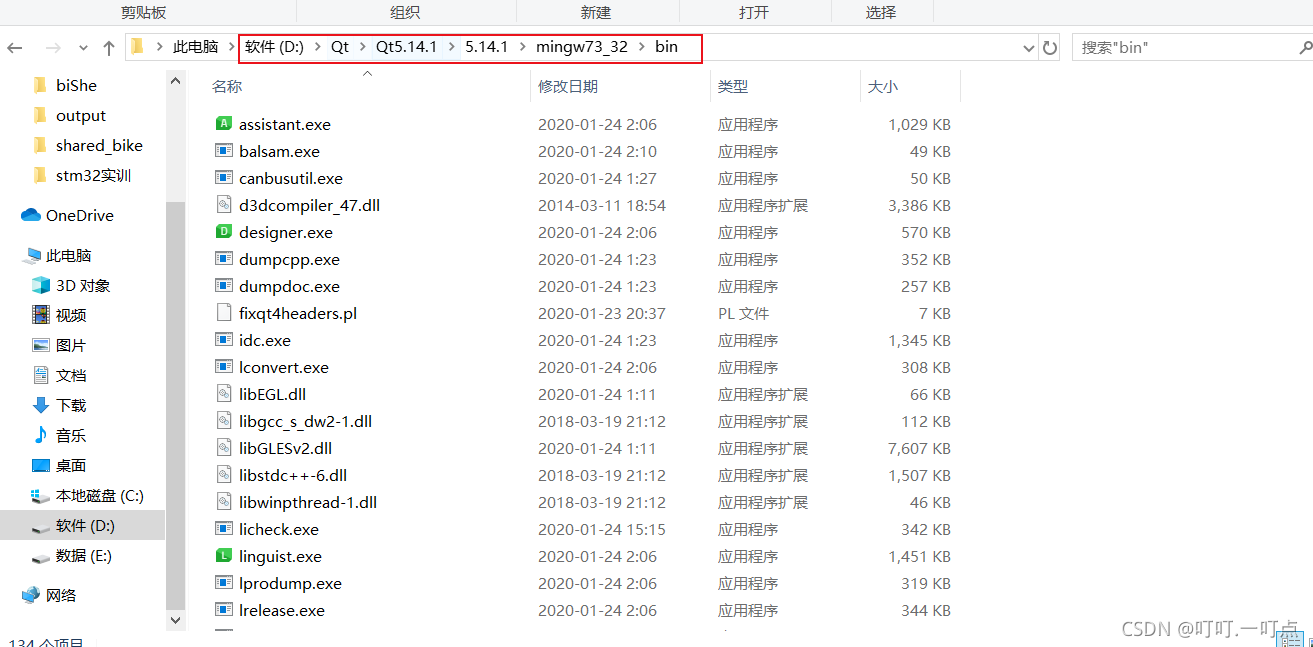
Task: Select dumpdoc.exe file
Action: pyautogui.click(x=289, y=286)
